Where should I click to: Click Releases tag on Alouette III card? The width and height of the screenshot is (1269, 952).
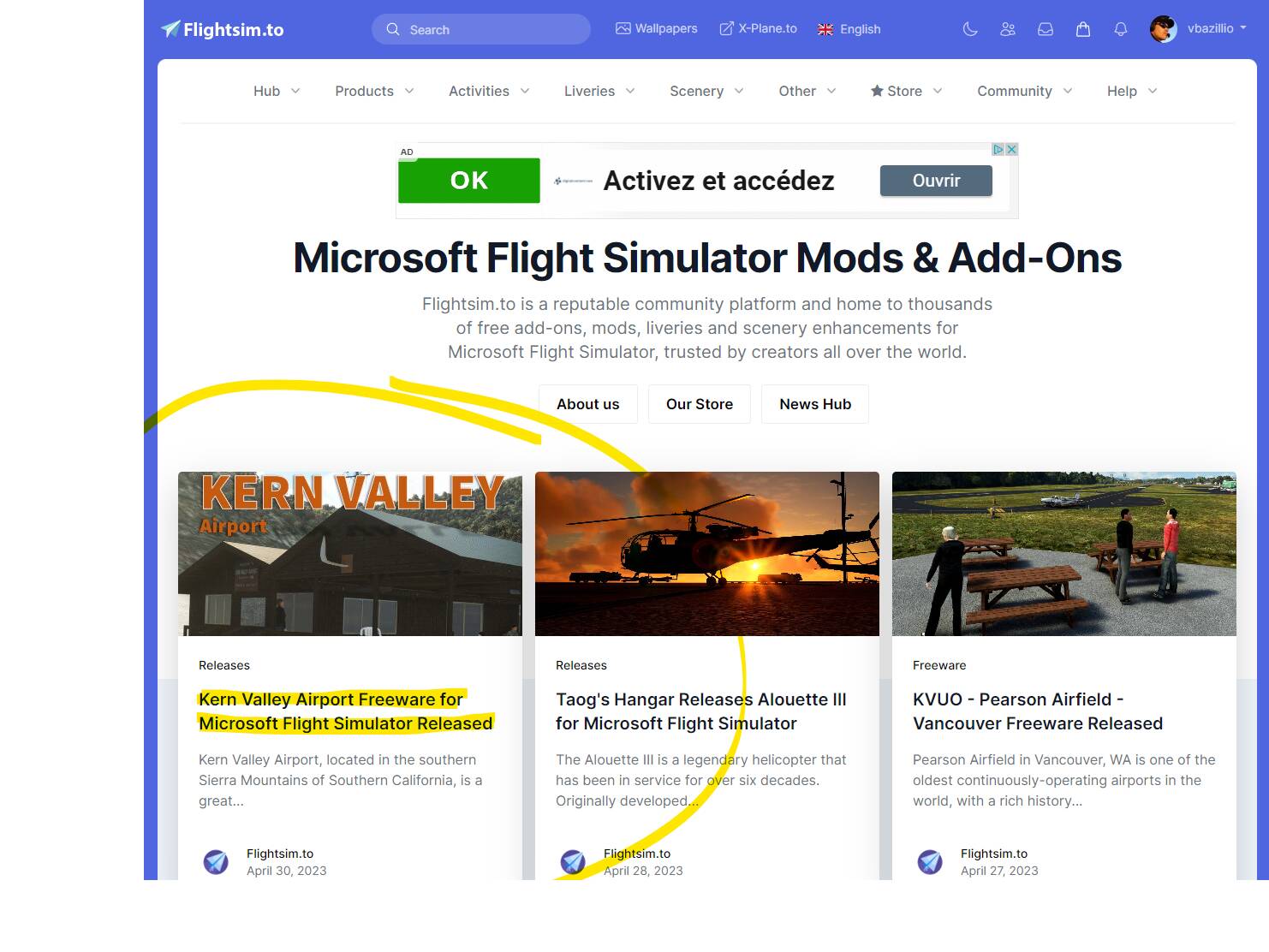(581, 665)
